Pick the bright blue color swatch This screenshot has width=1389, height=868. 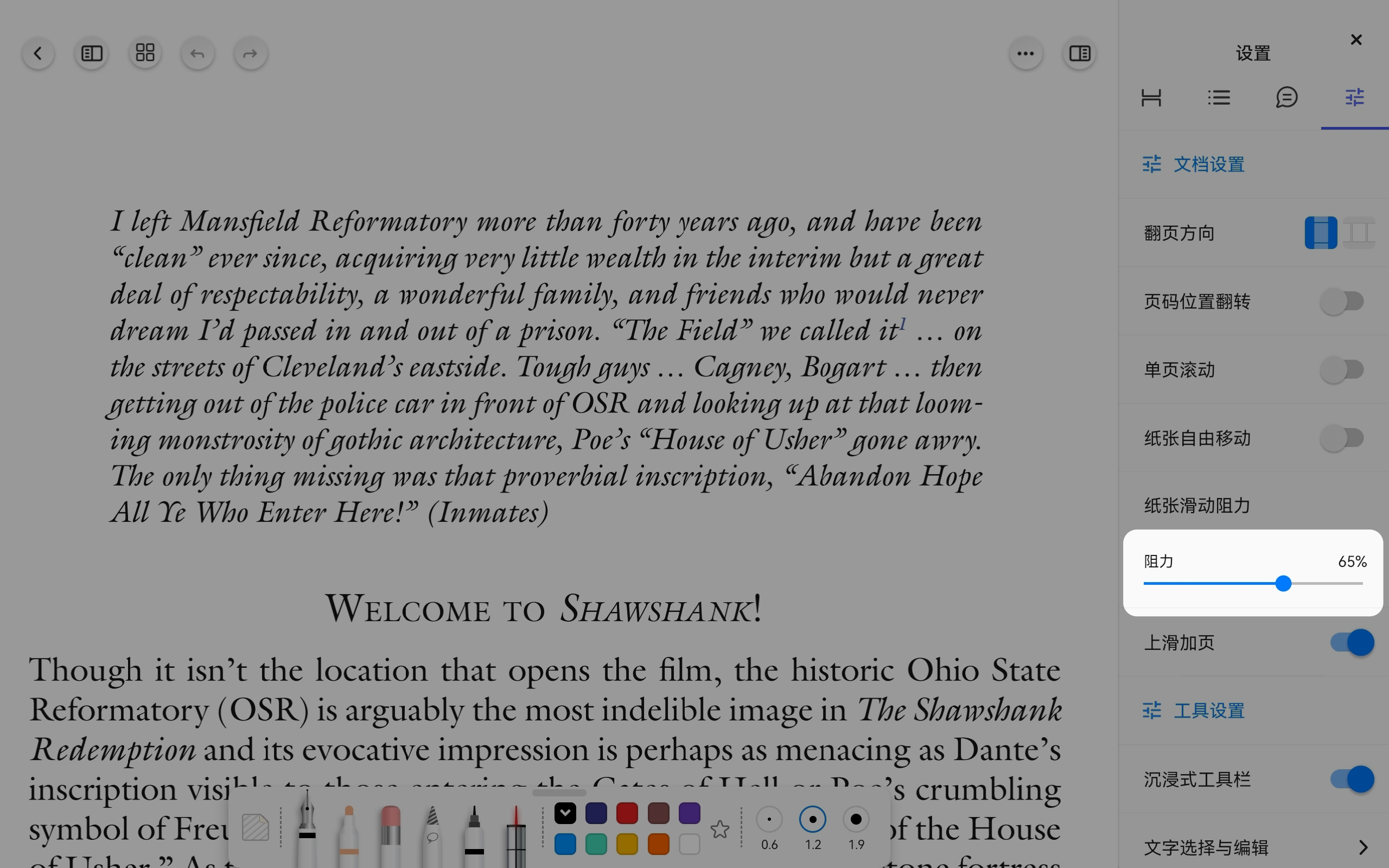pyautogui.click(x=565, y=845)
